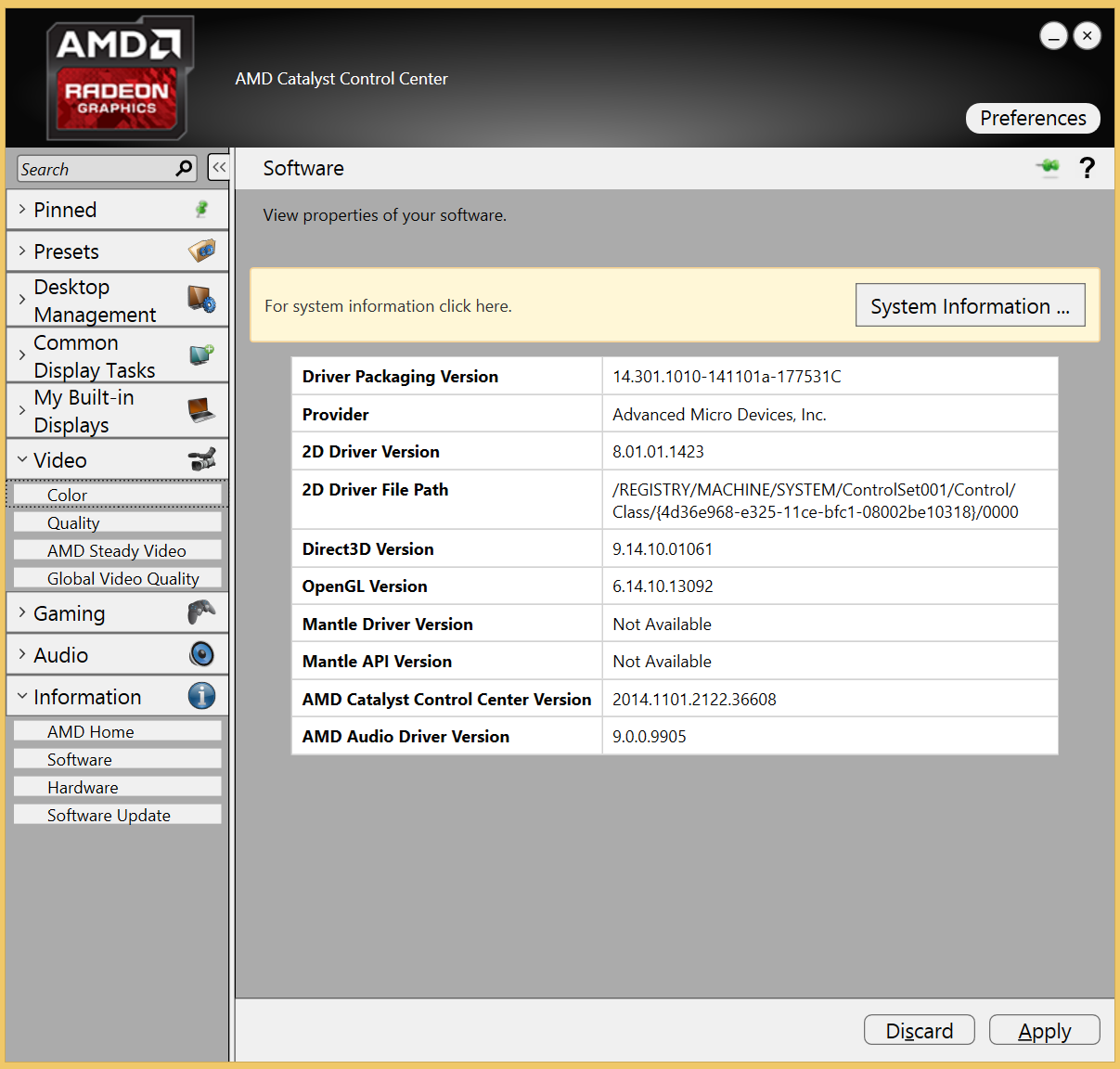Click the Video camera icon

tap(201, 458)
